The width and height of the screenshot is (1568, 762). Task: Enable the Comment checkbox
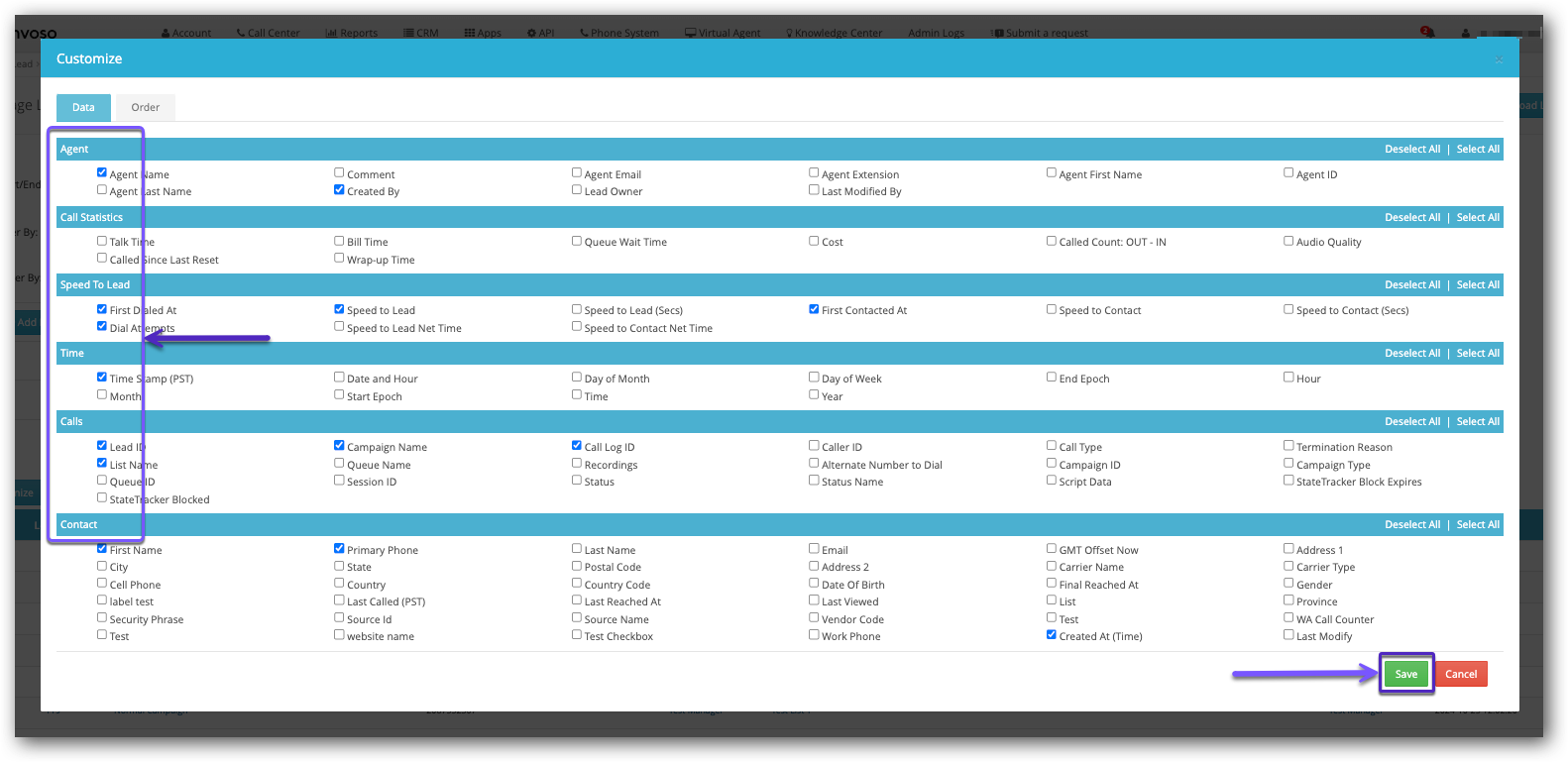coord(339,172)
